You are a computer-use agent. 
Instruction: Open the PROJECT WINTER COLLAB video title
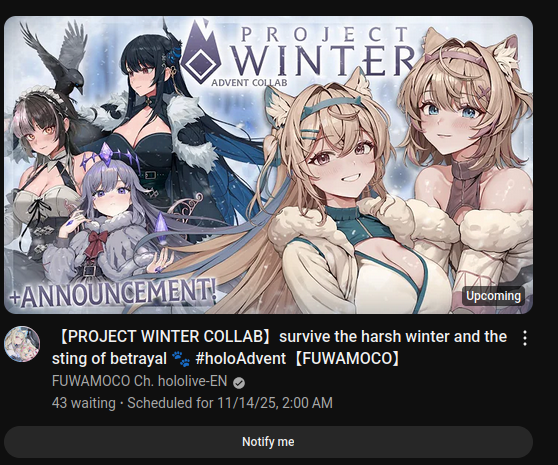coord(279,347)
